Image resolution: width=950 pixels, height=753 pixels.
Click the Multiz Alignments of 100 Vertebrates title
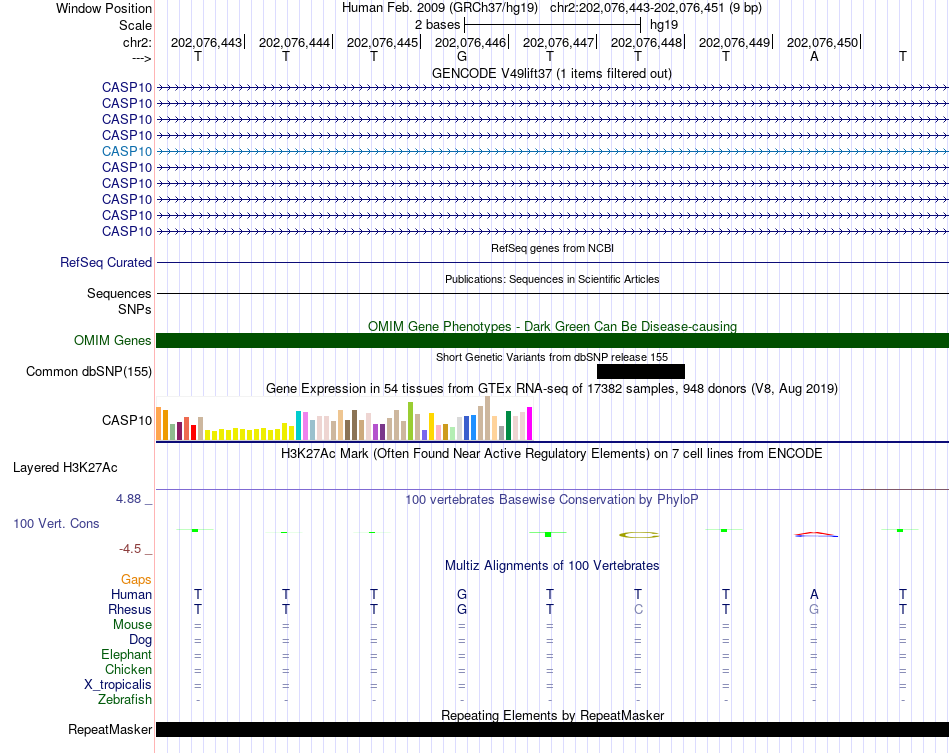point(552,565)
